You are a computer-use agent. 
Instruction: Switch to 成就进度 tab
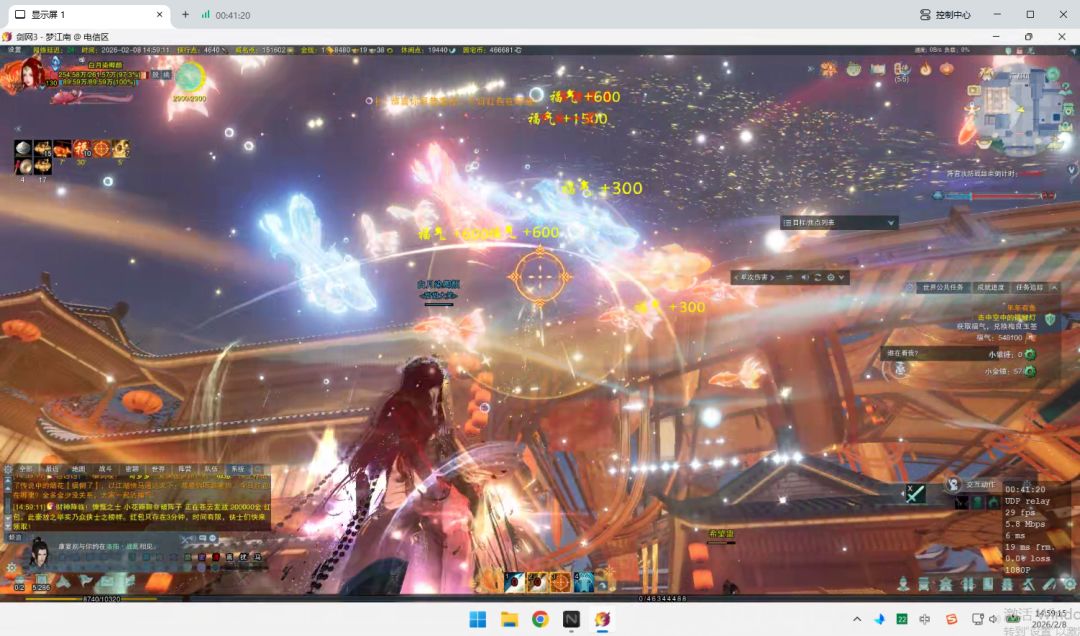click(990, 287)
